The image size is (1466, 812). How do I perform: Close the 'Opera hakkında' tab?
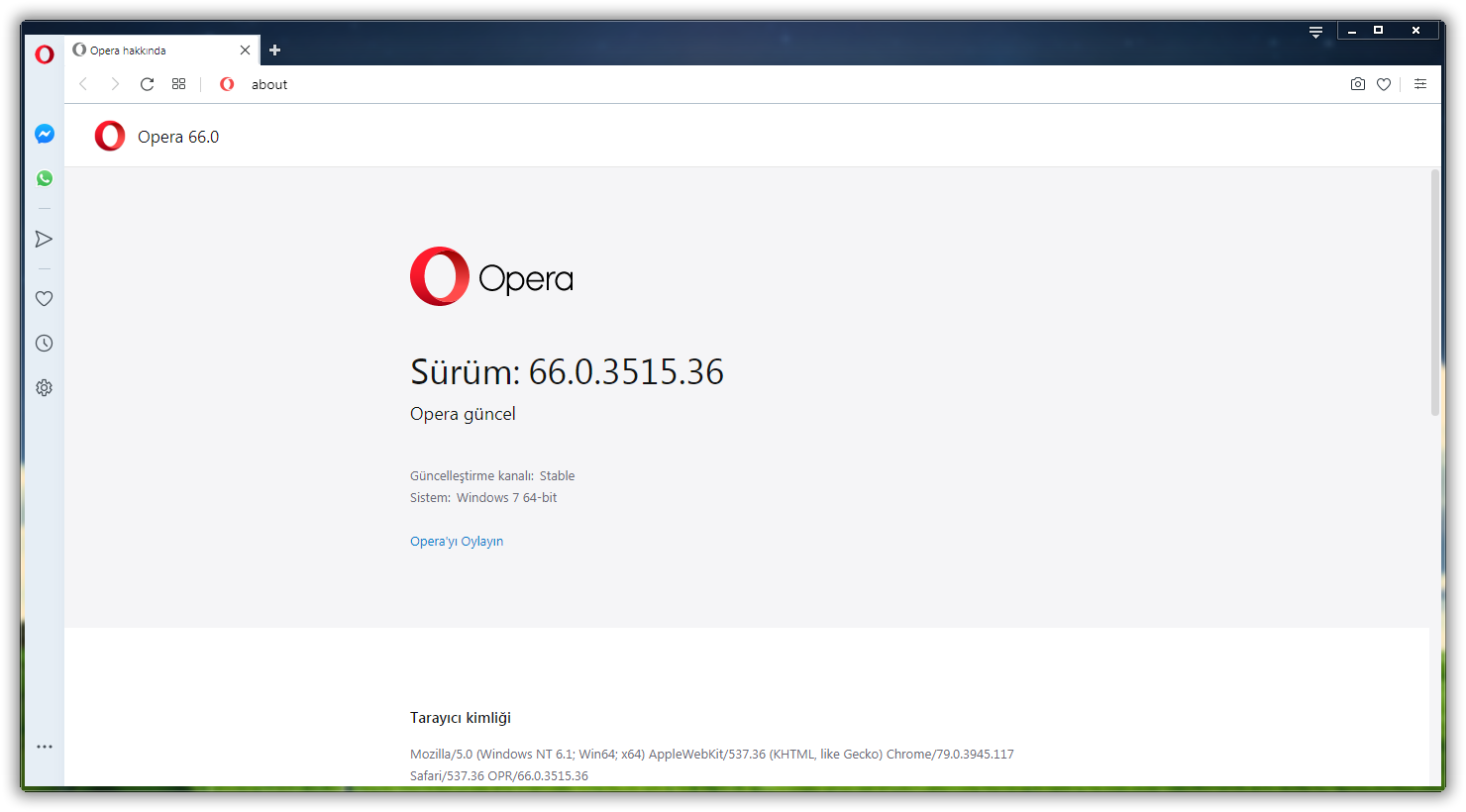pyautogui.click(x=246, y=51)
